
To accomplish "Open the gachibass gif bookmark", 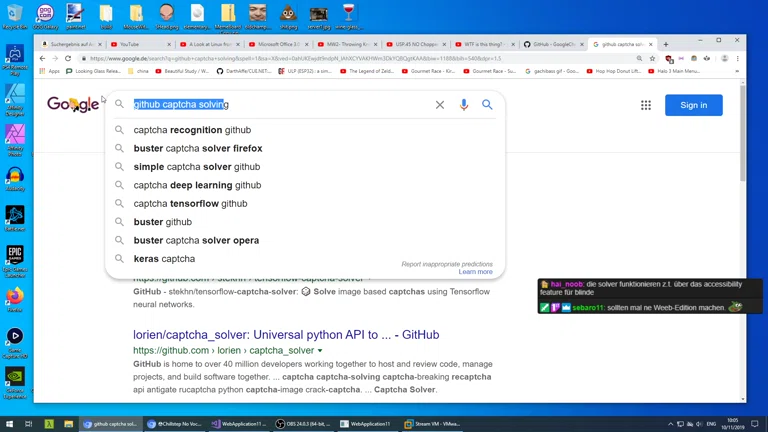I will click(x=552, y=71).
